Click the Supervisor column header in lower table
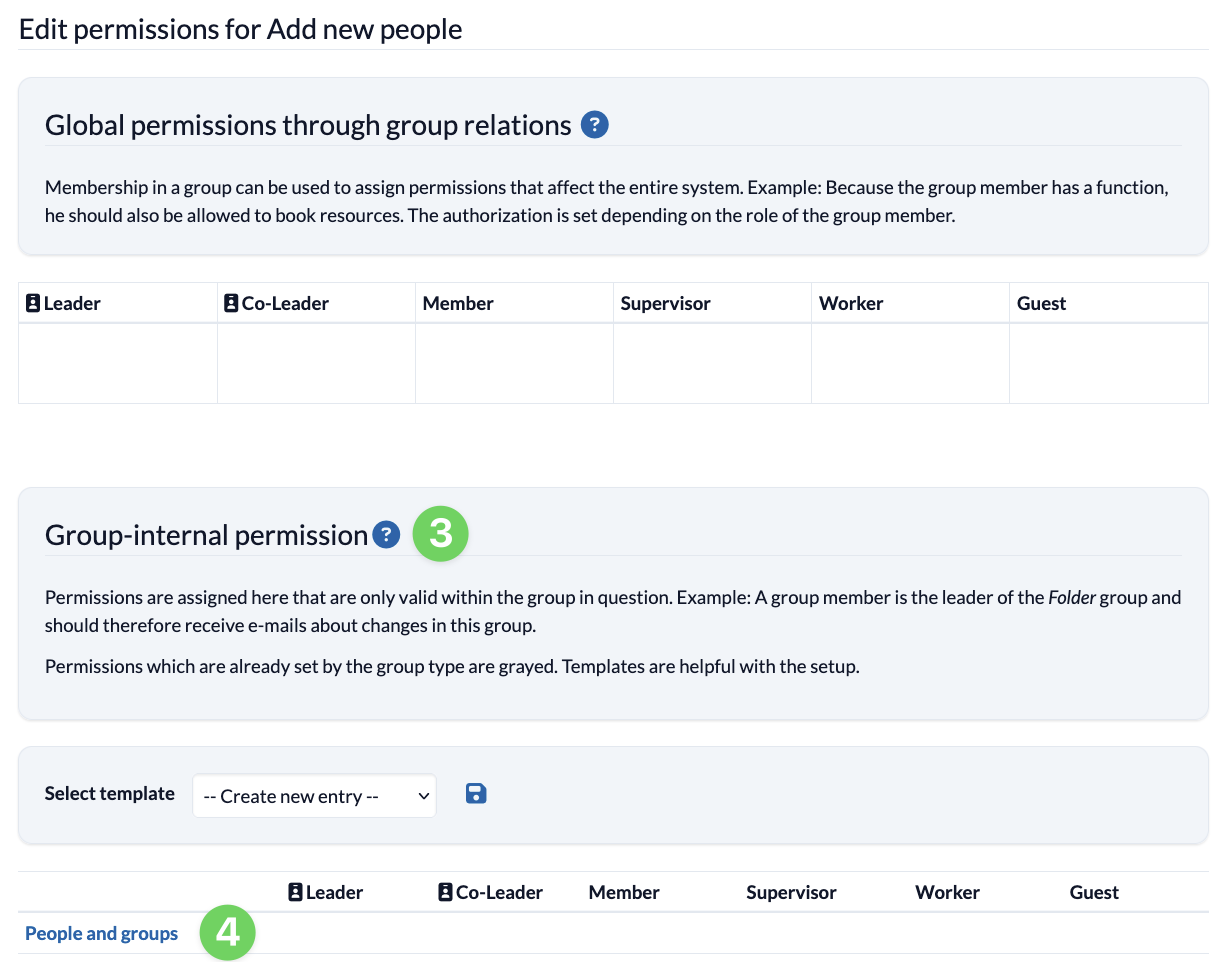Viewport: 1224px width, 962px height. click(791, 892)
